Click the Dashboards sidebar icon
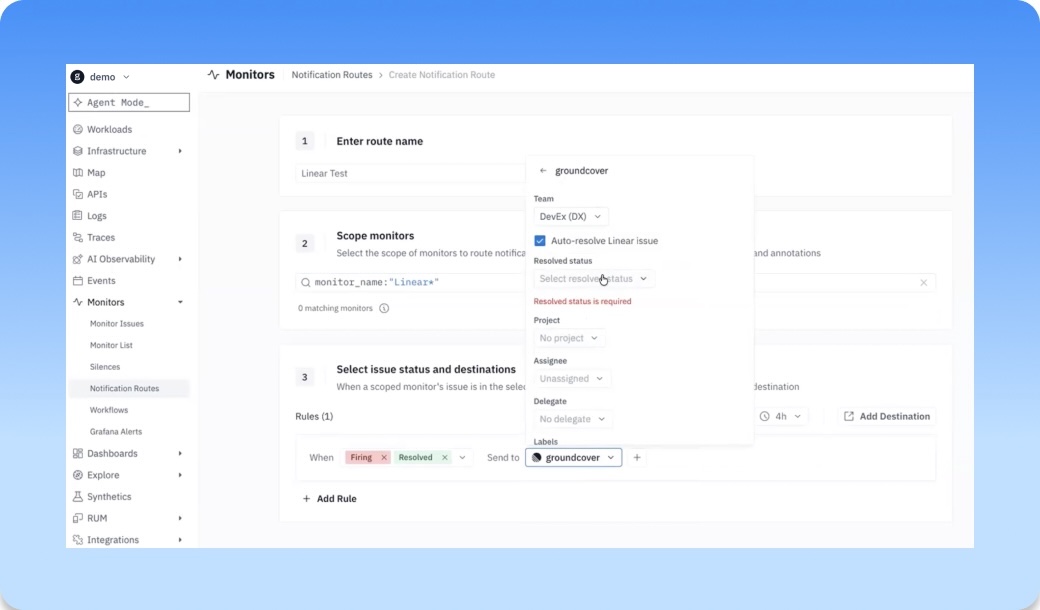Image resolution: width=1040 pixels, height=610 pixels. coord(78,454)
